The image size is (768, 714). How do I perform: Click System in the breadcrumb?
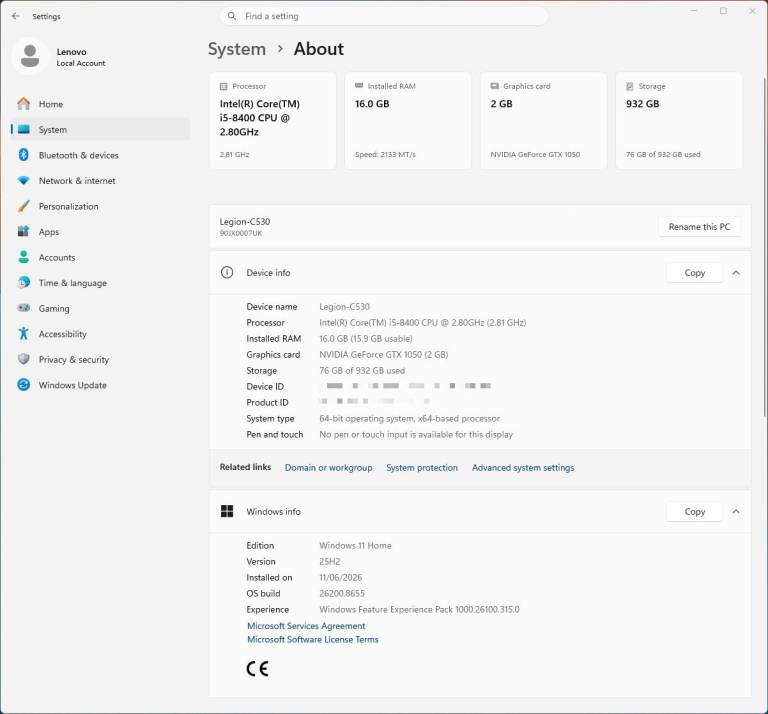click(237, 49)
